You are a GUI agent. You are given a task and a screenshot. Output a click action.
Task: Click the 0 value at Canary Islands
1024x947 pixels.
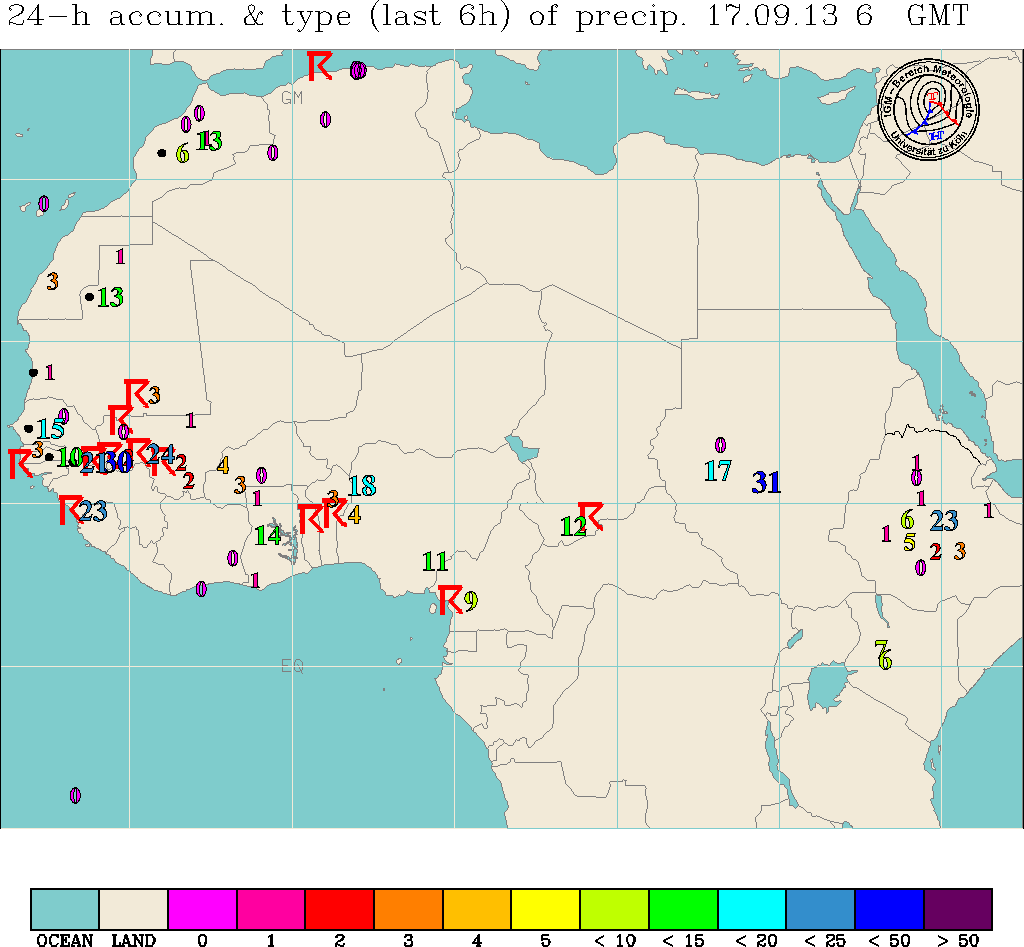(43, 204)
